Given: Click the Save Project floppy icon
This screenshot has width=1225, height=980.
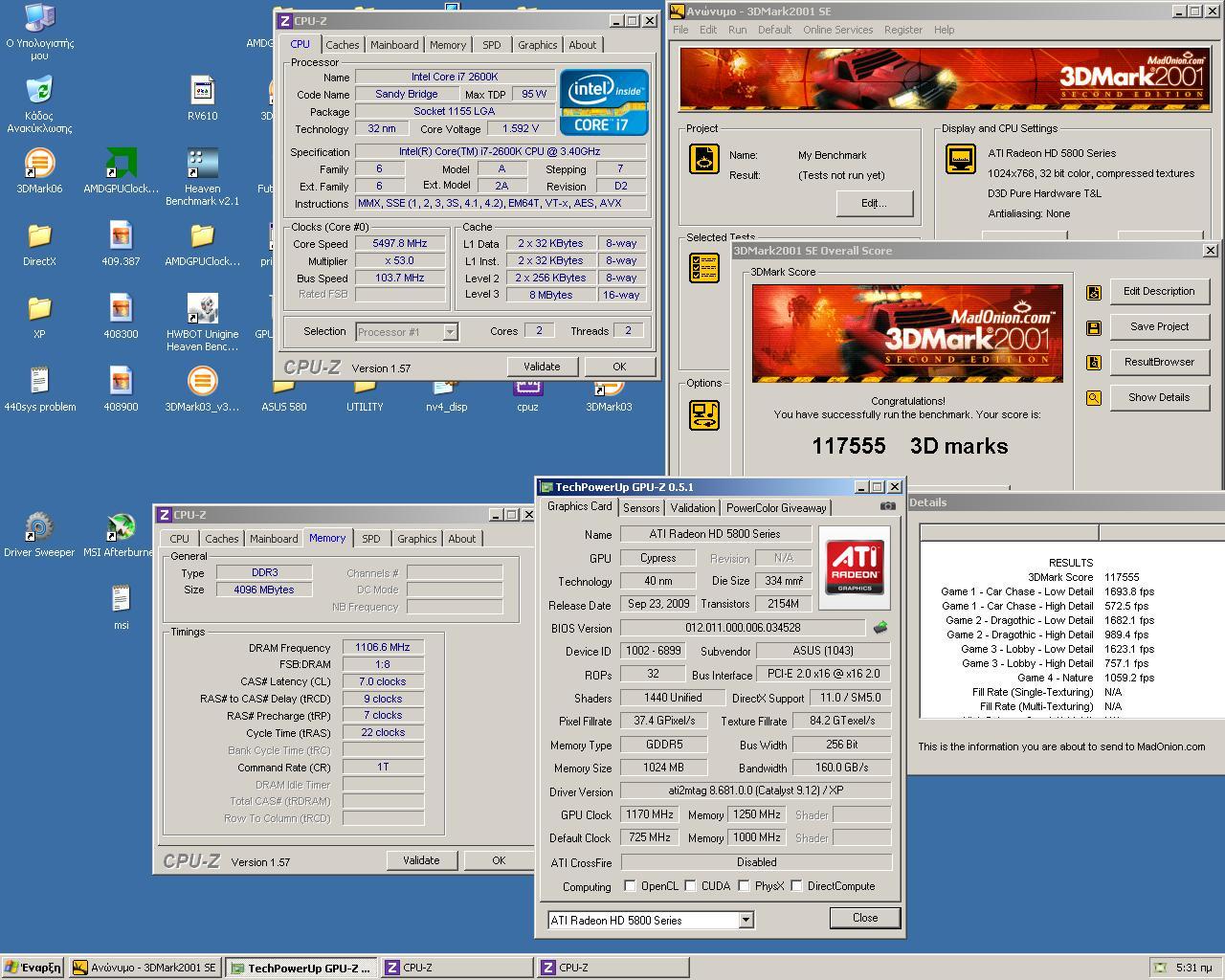Looking at the screenshot, I should (1093, 327).
